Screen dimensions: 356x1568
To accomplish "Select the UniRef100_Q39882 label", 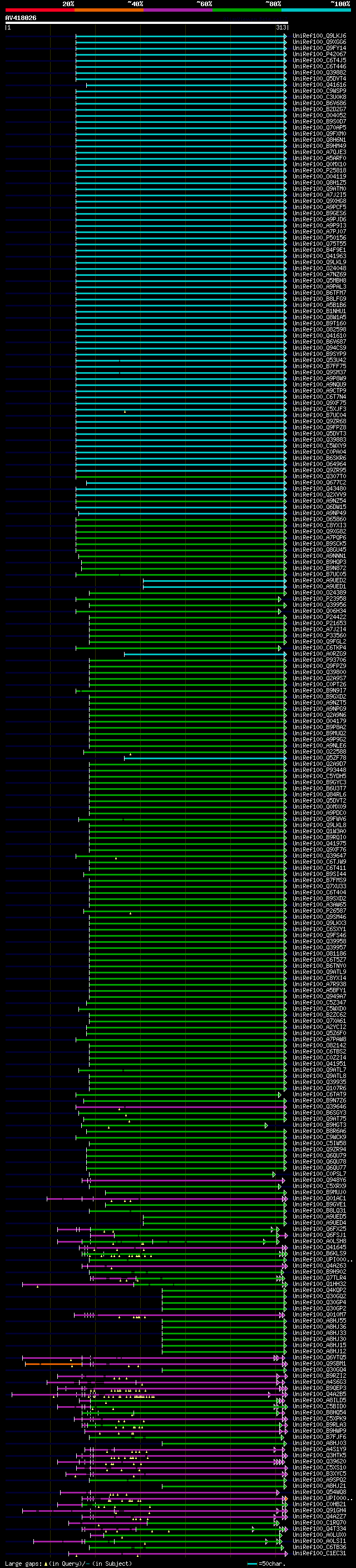I will [x=319, y=72].
